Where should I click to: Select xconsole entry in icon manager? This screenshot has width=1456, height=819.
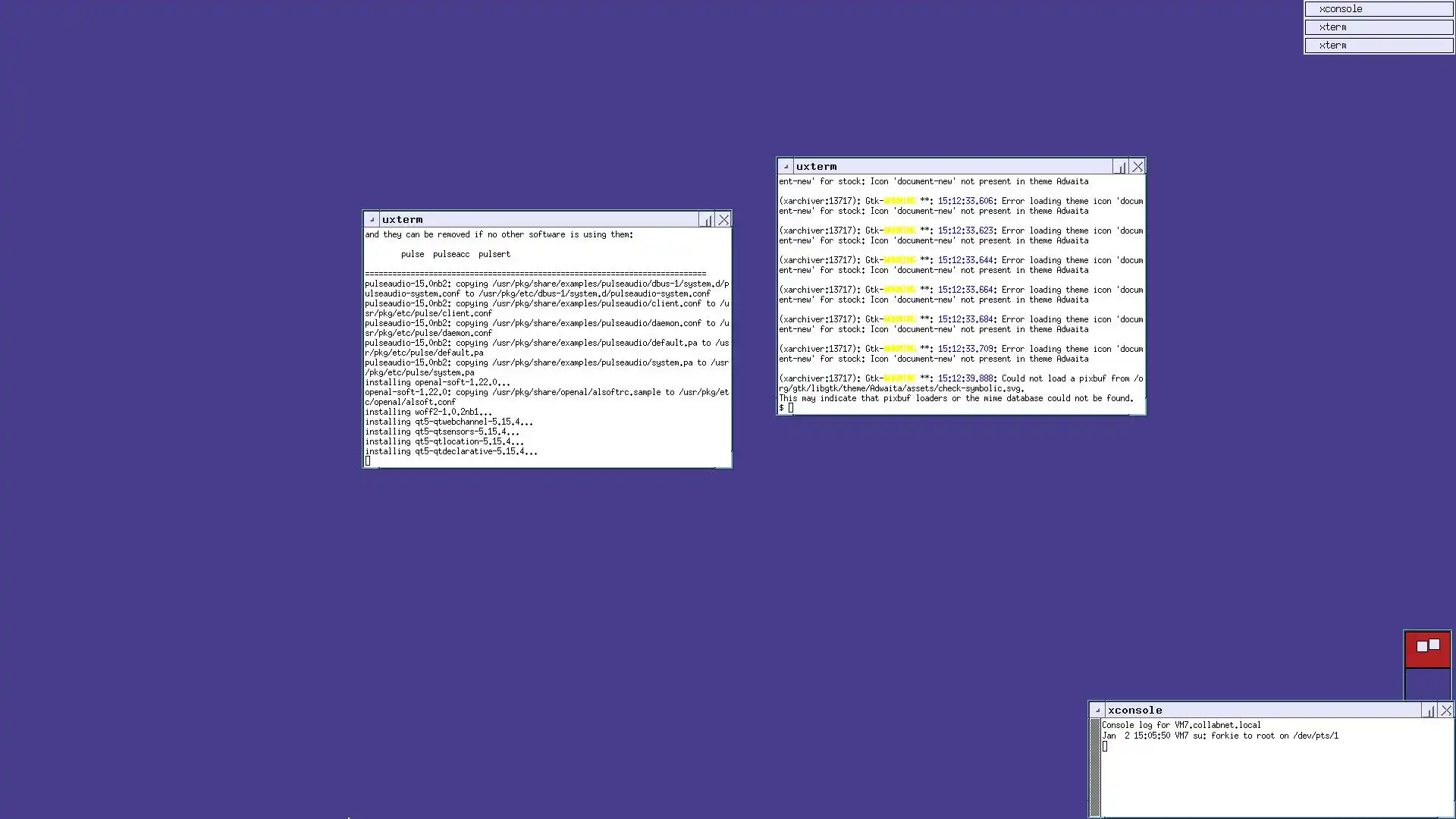tap(1378, 9)
